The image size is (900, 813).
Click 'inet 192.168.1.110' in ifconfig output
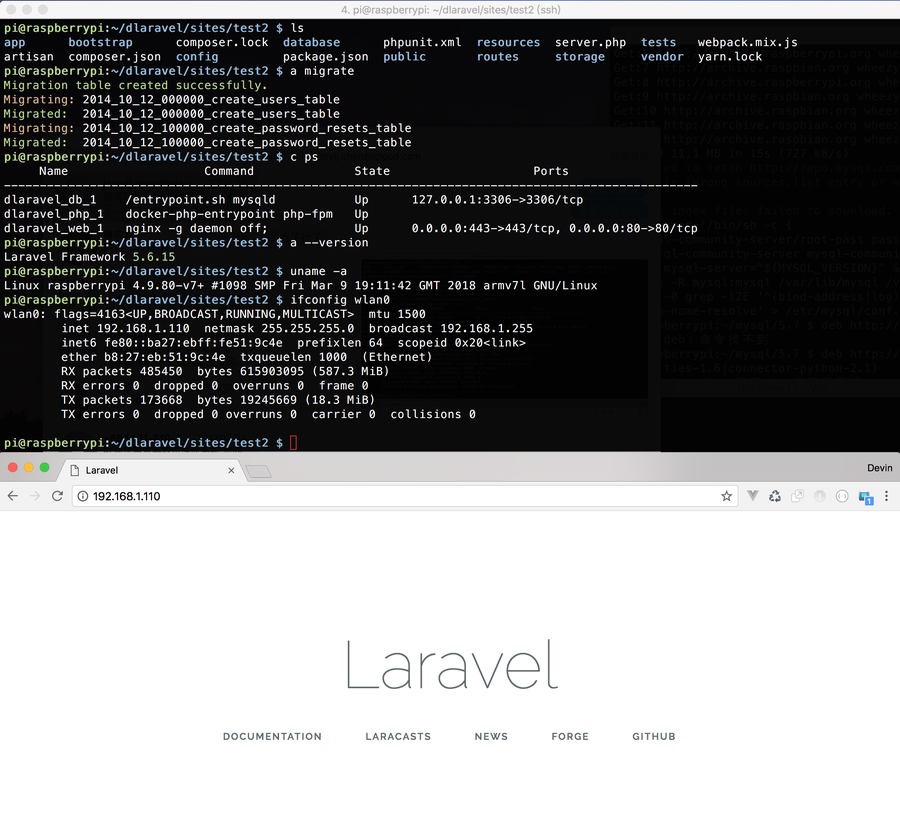(x=125, y=328)
